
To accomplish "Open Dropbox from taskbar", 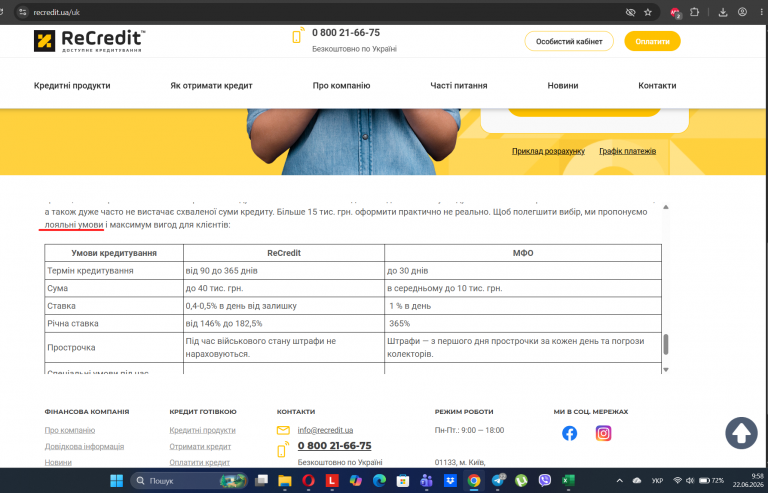I will click(x=450, y=481).
